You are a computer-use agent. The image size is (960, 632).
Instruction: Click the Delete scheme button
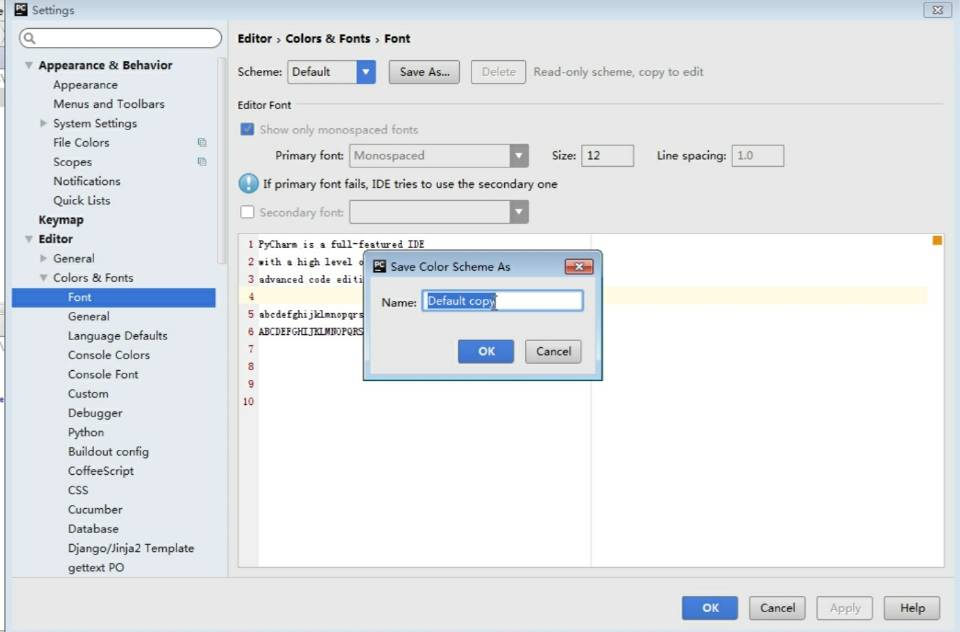tap(498, 72)
